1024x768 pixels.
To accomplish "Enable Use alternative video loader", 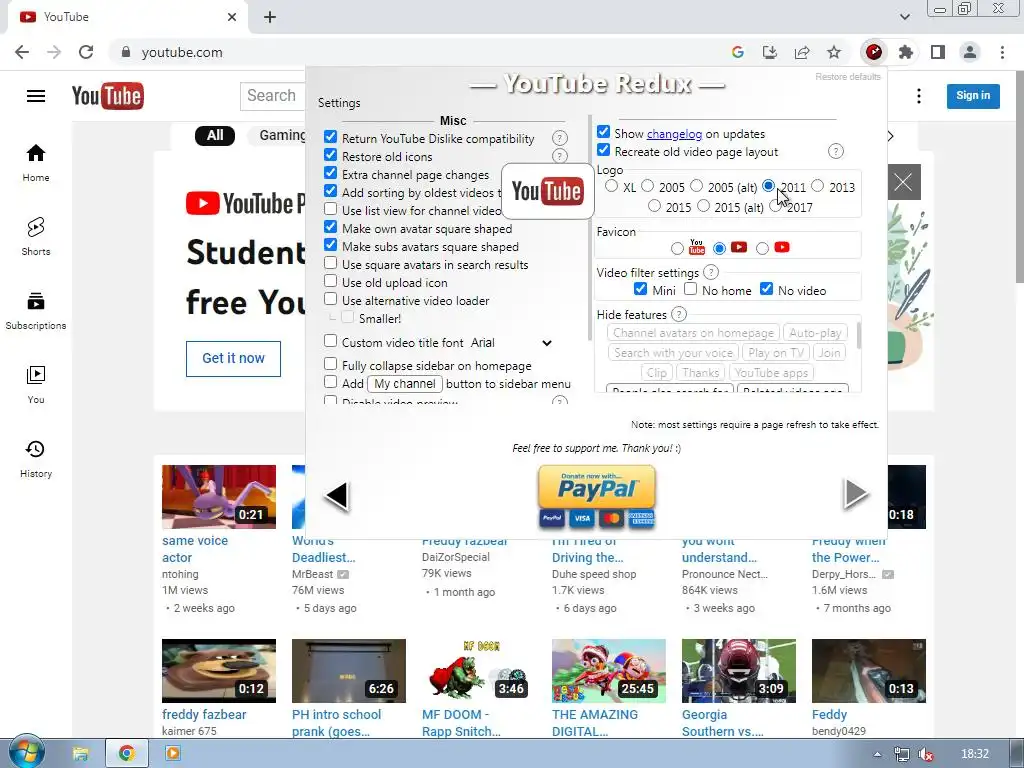I will click(330, 299).
